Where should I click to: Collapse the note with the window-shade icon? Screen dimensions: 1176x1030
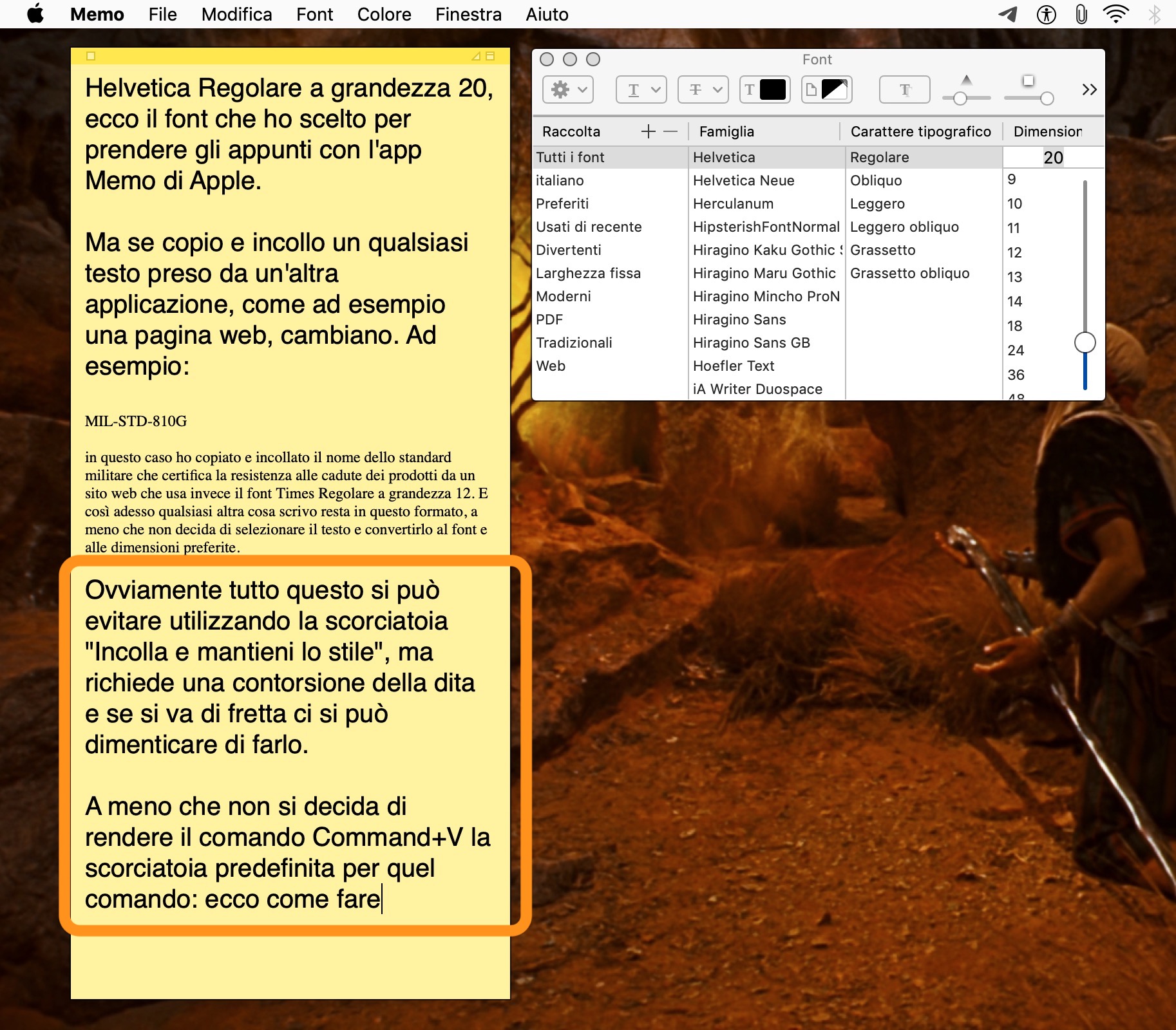click(x=490, y=56)
